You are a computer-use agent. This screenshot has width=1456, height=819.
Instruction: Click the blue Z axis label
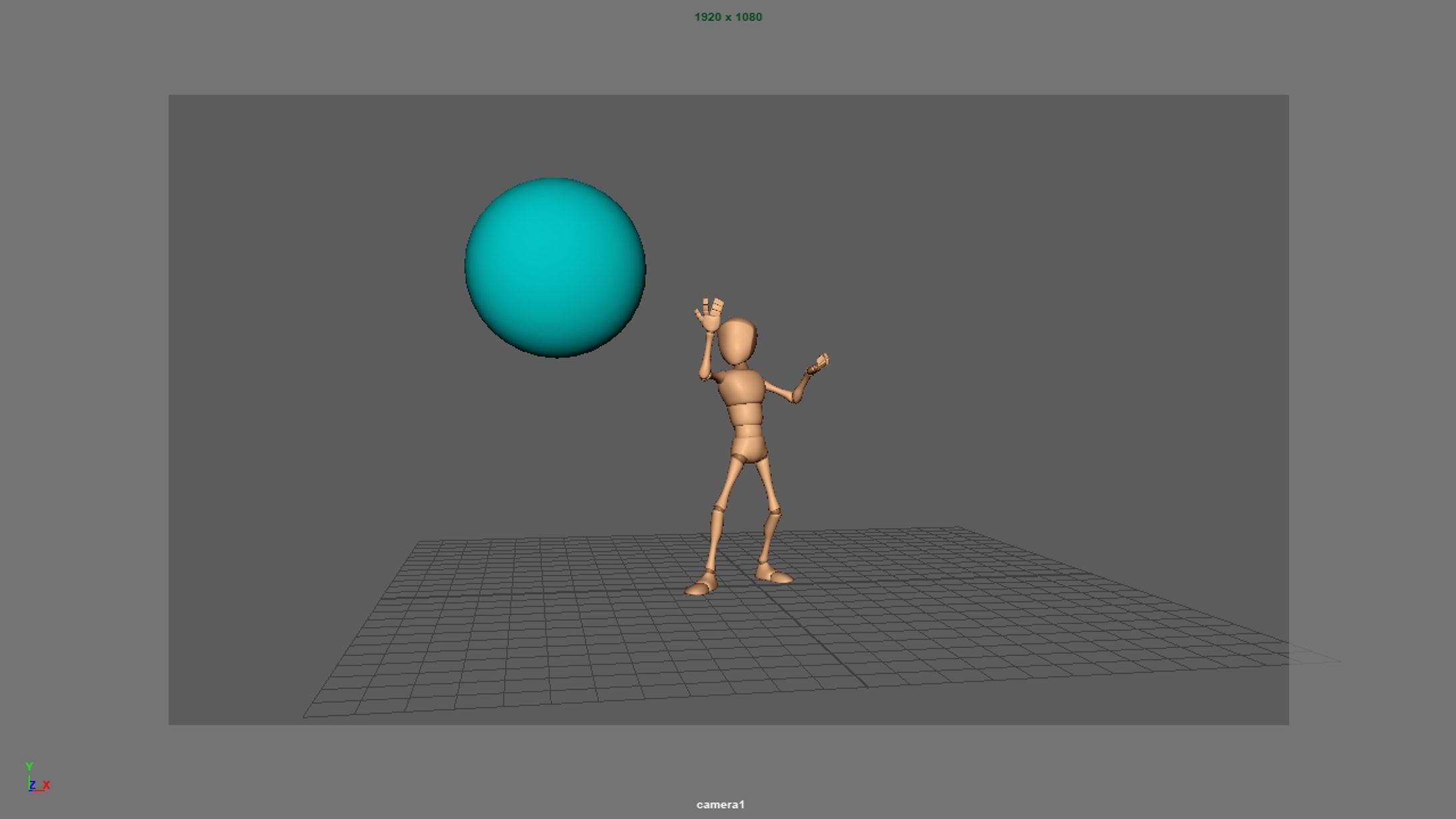point(32,785)
